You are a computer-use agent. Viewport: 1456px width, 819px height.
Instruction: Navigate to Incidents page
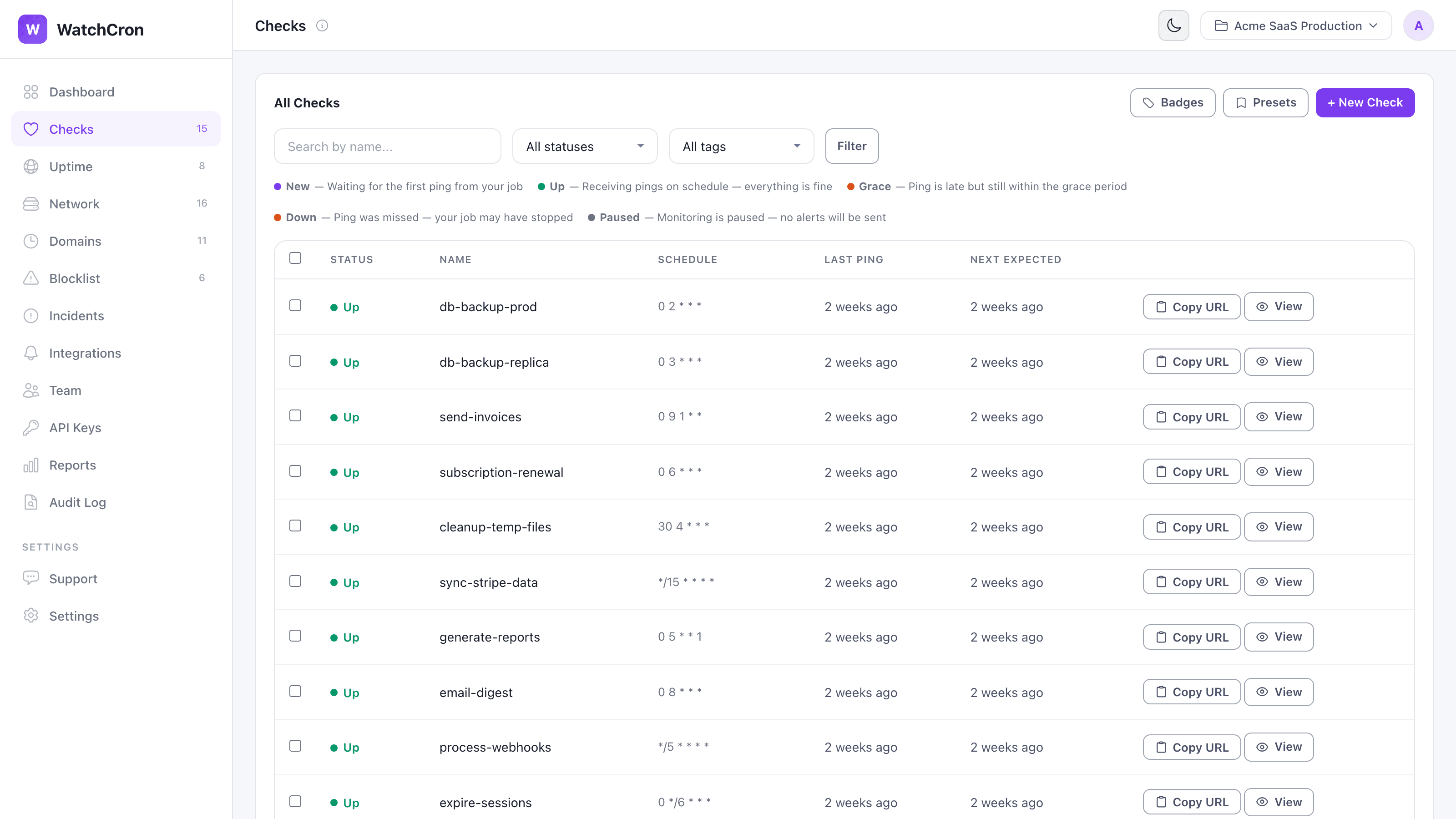116,316
